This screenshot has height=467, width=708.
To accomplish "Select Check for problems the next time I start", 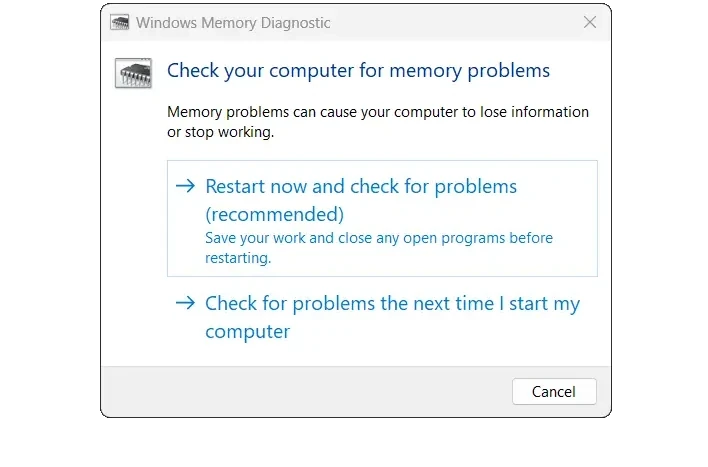I will [x=382, y=317].
